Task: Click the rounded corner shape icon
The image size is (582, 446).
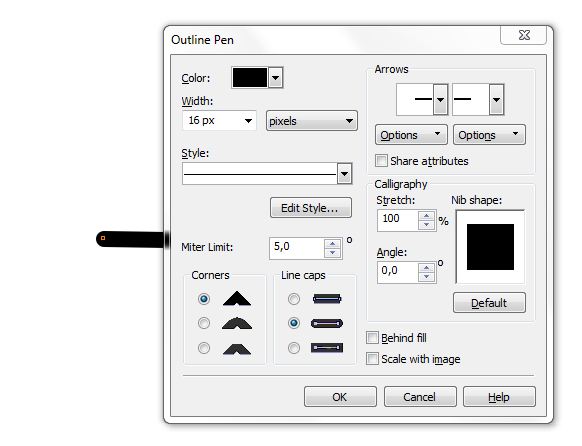Action: pos(237,324)
